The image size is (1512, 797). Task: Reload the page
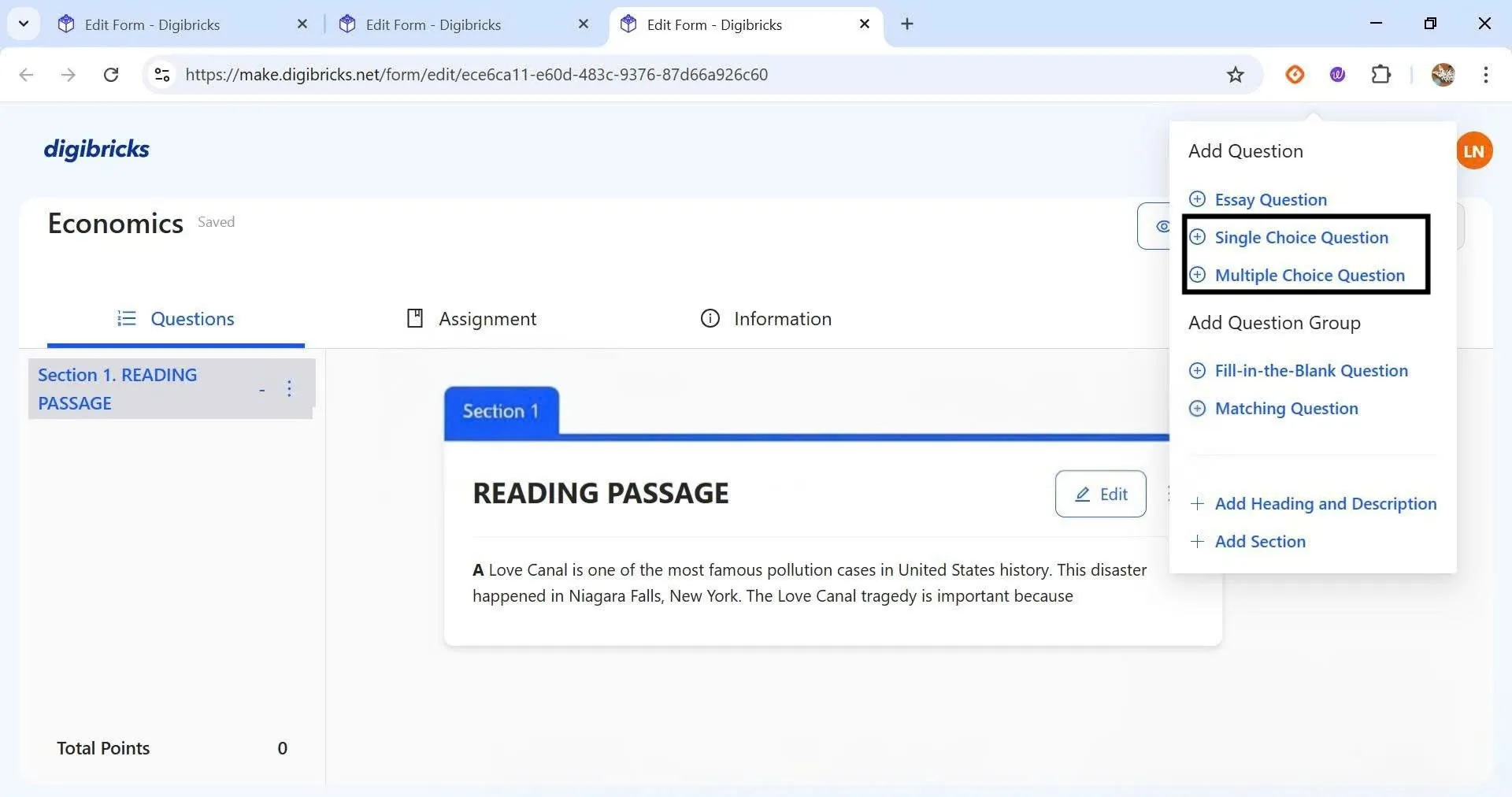[111, 75]
